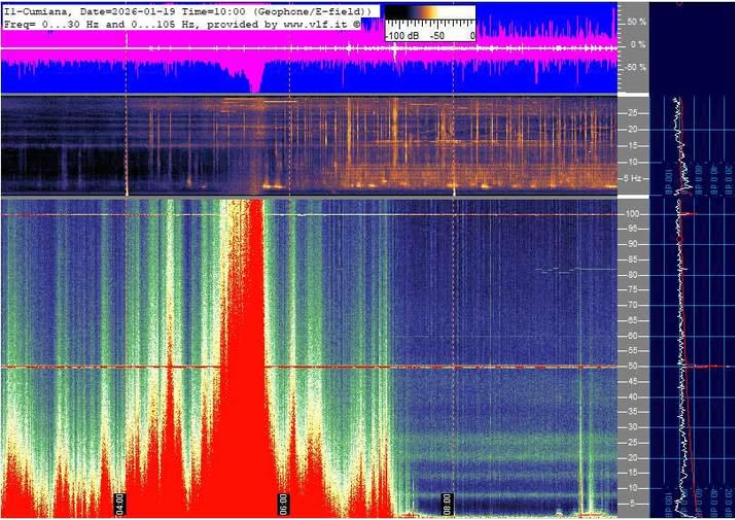Click the 08:00 time marker
This screenshot has width=735, height=520.
(x=447, y=500)
